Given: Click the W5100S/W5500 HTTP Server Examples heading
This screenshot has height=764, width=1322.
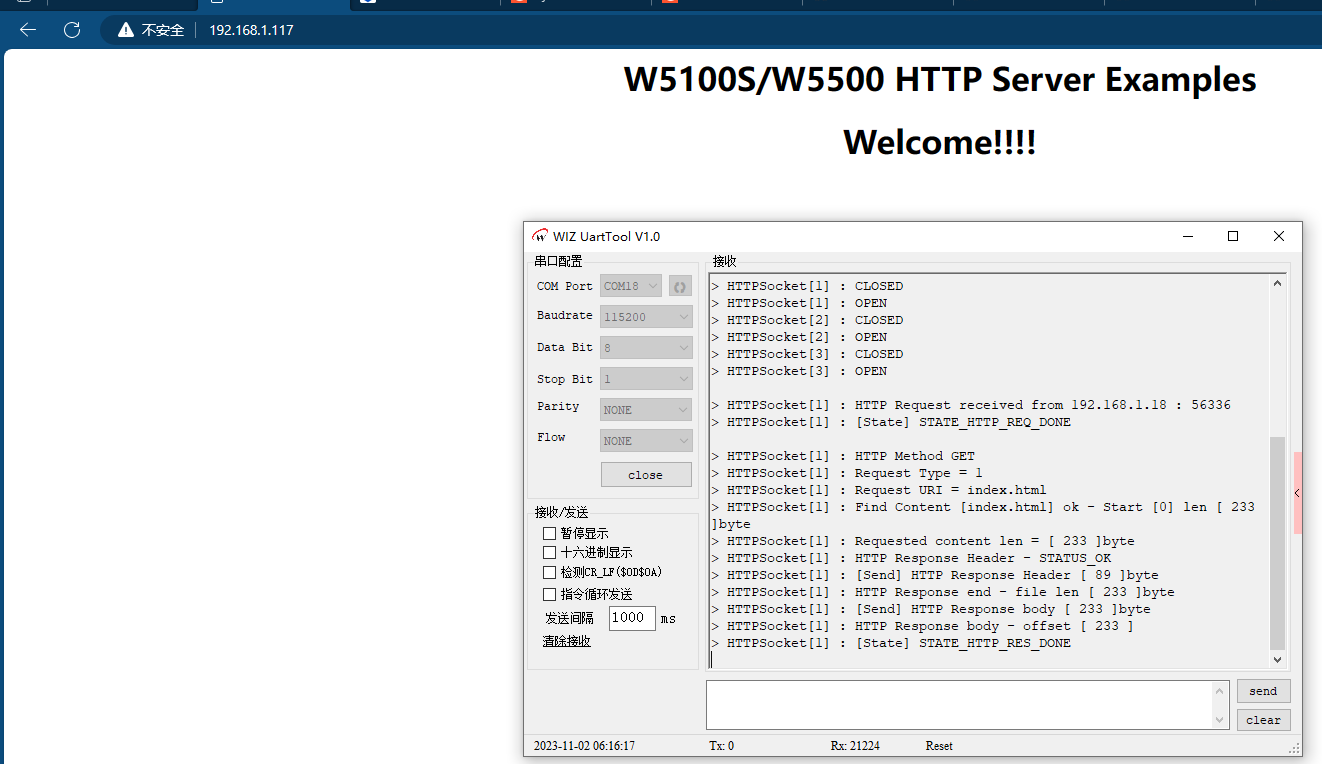Looking at the screenshot, I should coord(940,79).
